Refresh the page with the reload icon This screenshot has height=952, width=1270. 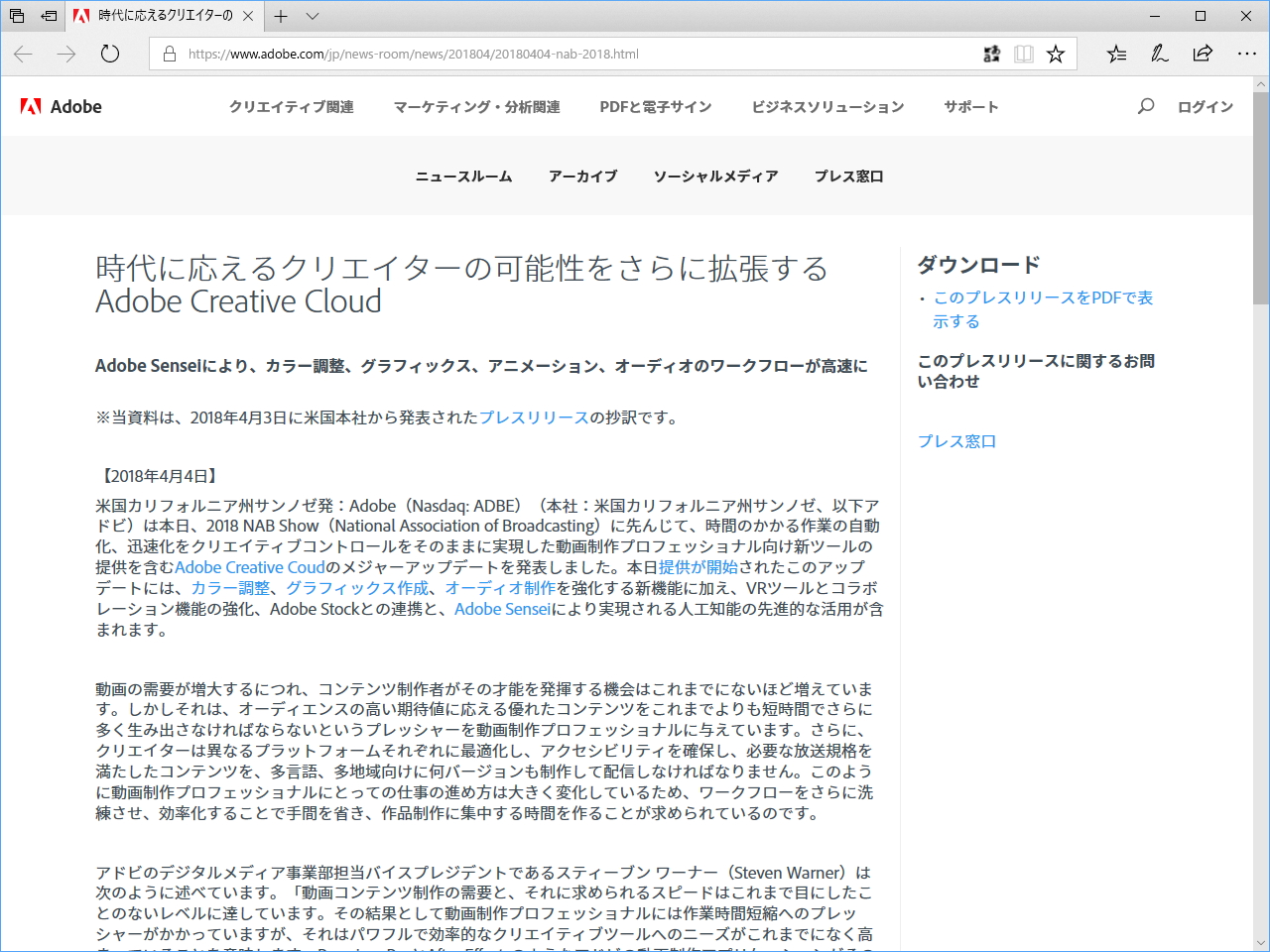click(110, 55)
